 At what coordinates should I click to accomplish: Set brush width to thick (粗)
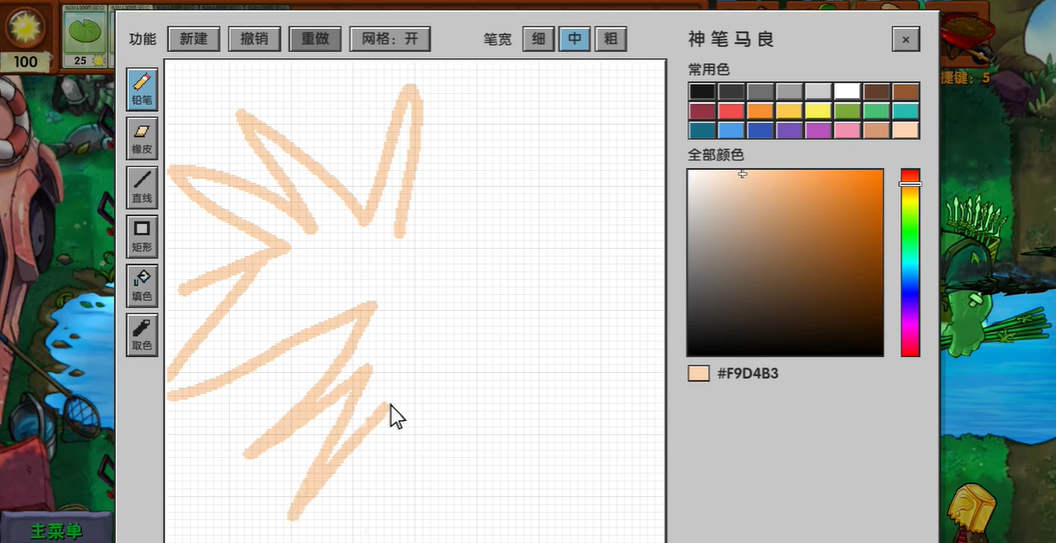(611, 39)
